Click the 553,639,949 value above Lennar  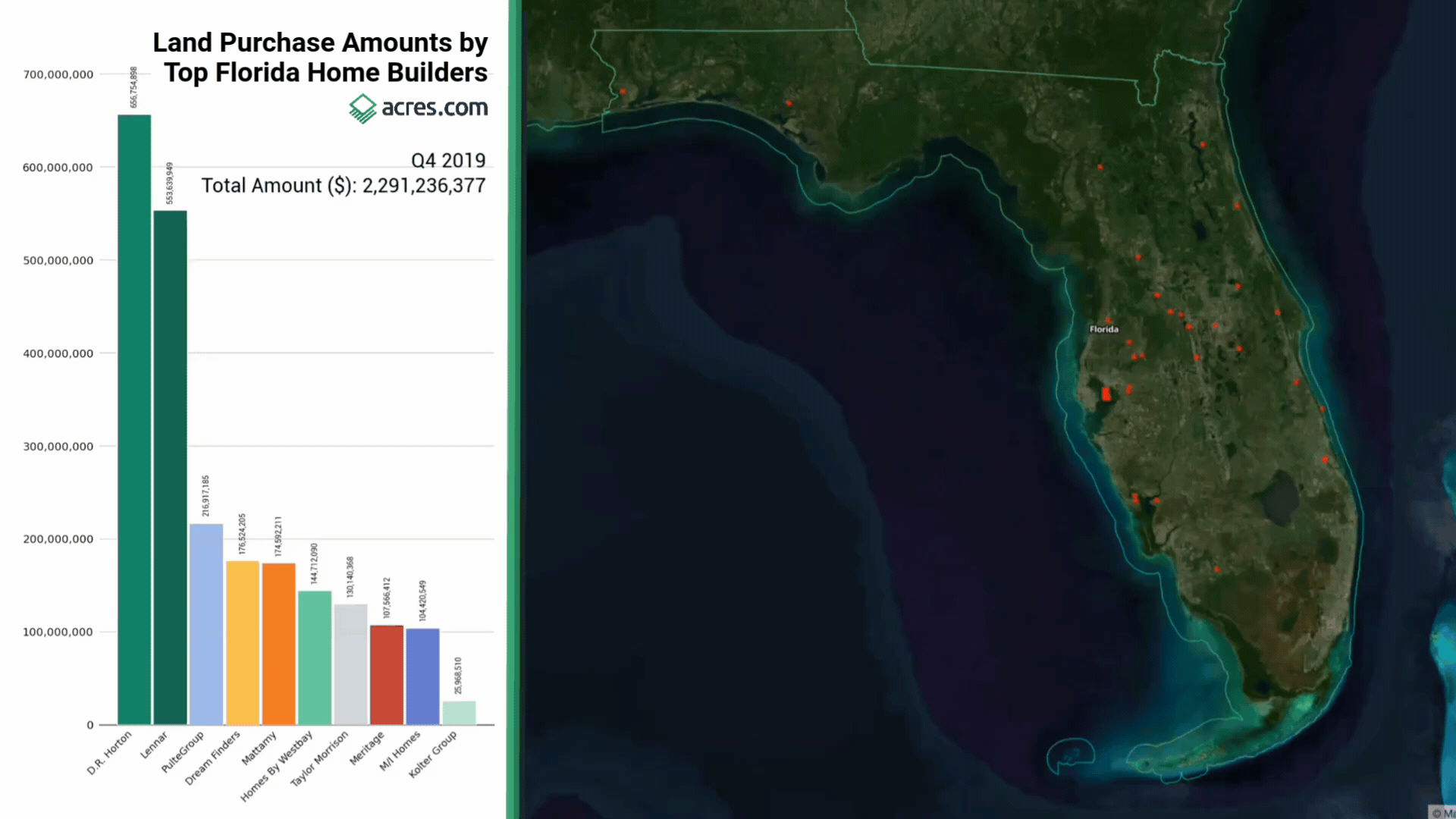pyautogui.click(x=170, y=183)
